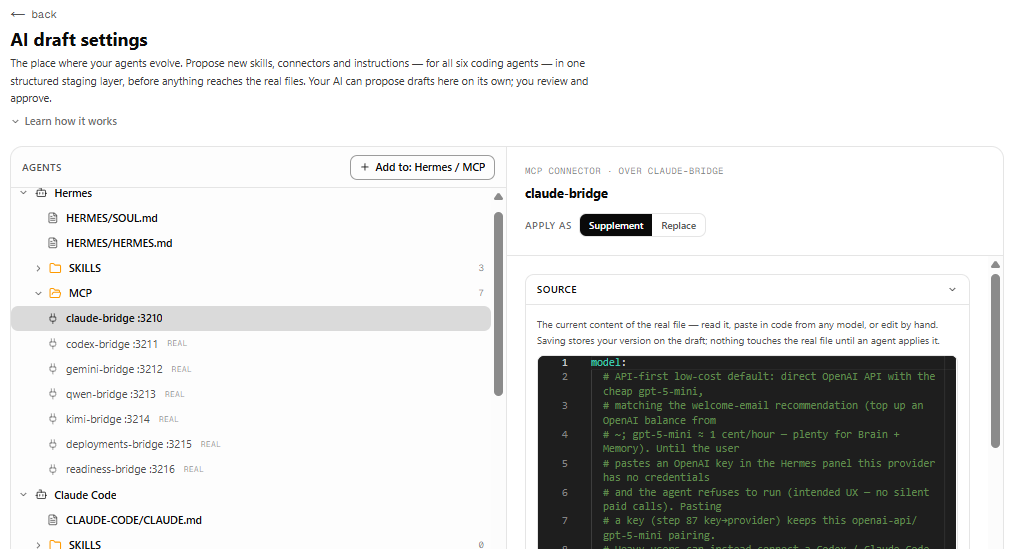
Task: Click the MCP folder item count 7
Action: point(481,293)
